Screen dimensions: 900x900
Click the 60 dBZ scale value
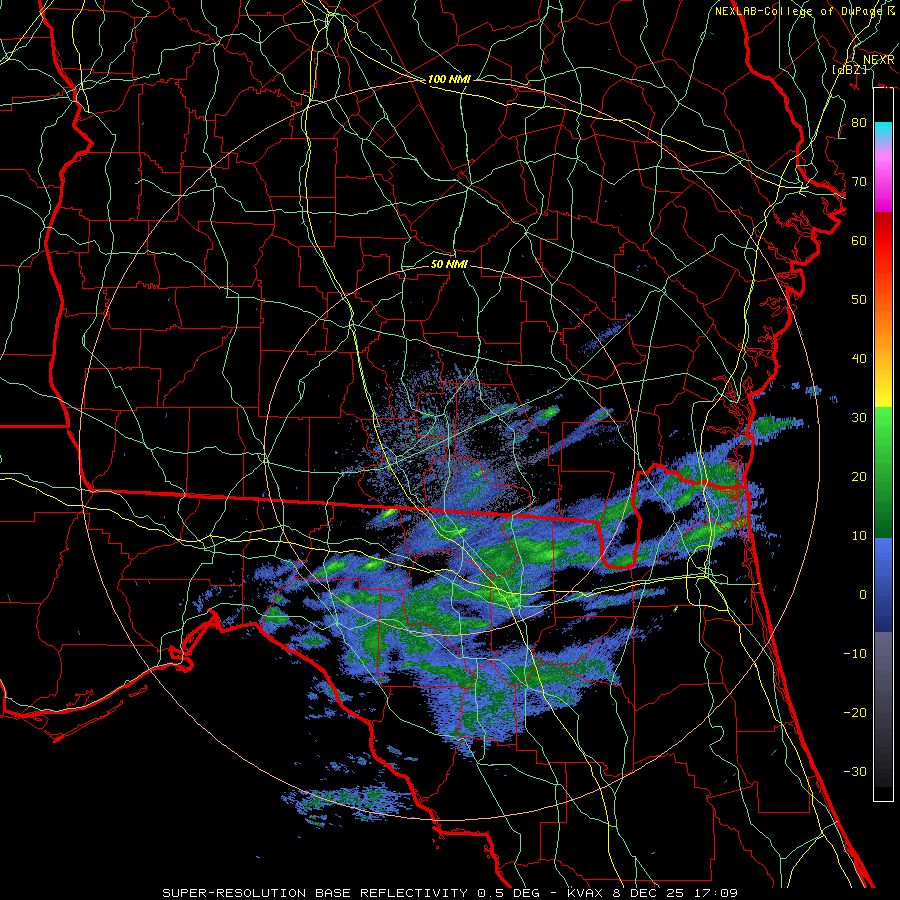[859, 240]
